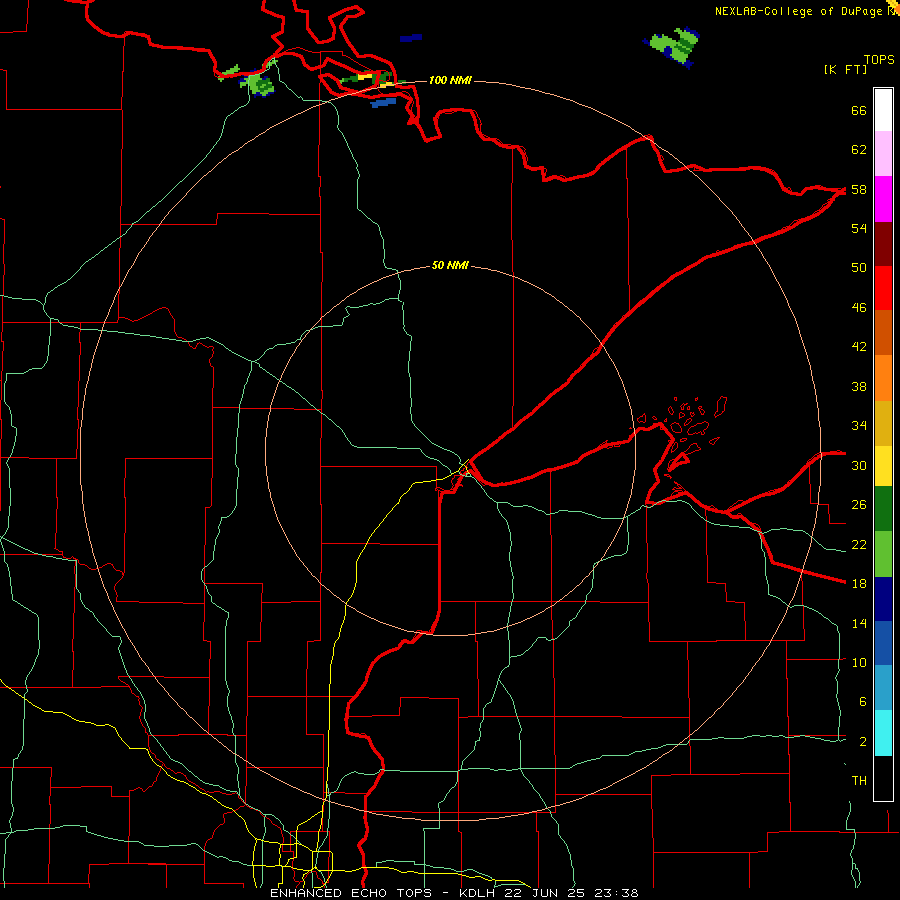900x900 pixels.
Task: Click the magenta legend swatch
Action: 883,199
